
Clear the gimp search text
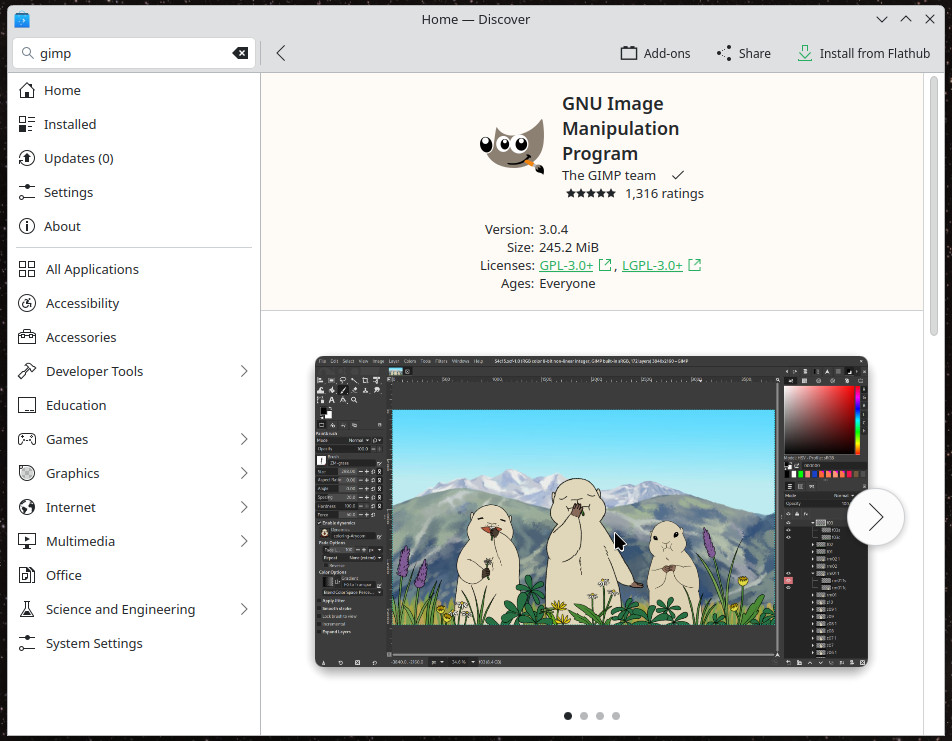tap(240, 53)
